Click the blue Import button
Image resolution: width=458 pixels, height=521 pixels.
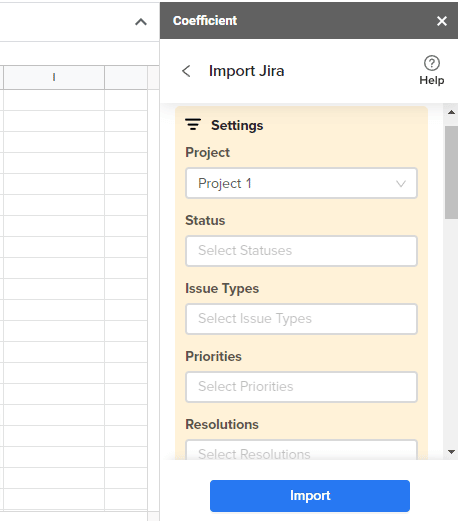point(310,496)
